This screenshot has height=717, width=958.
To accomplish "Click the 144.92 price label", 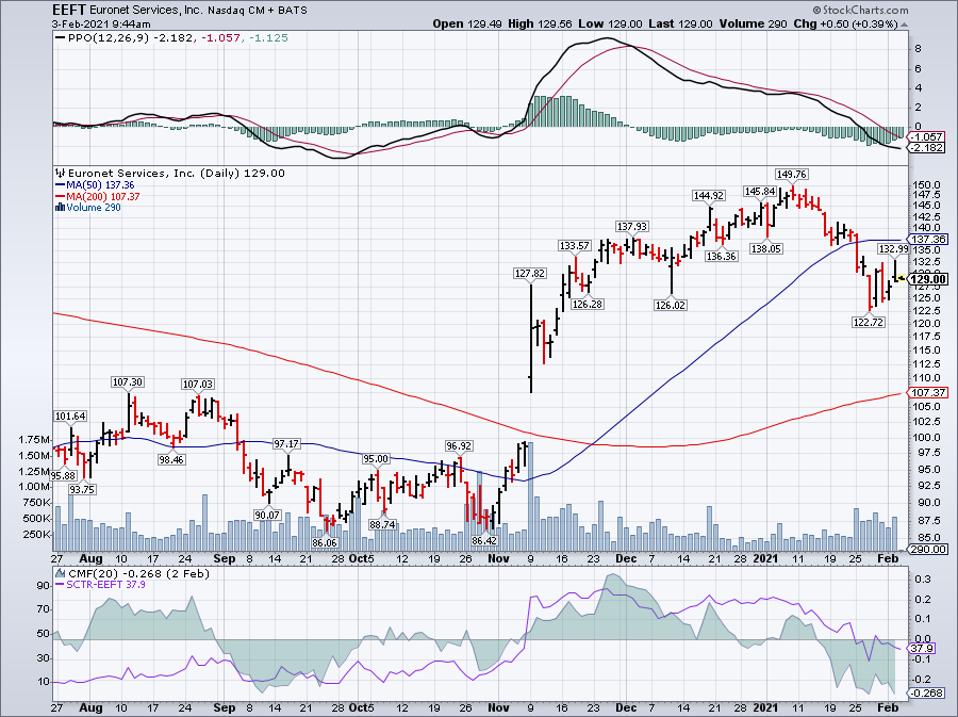I will [709, 195].
